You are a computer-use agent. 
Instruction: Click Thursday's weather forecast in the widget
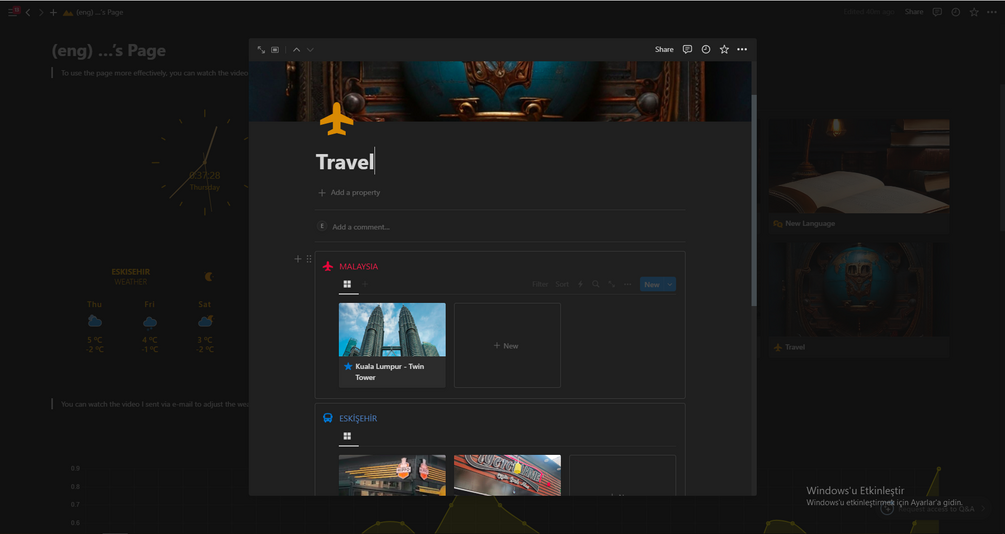95,327
